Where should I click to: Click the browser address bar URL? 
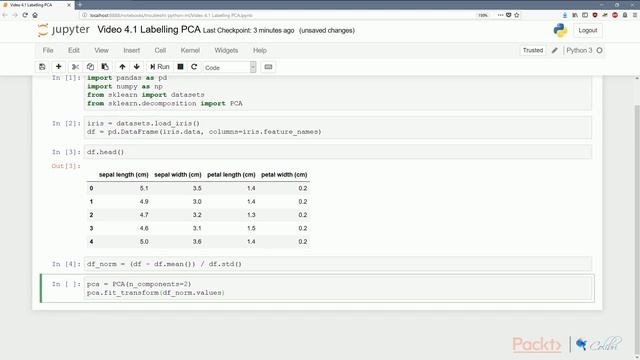click(x=171, y=15)
